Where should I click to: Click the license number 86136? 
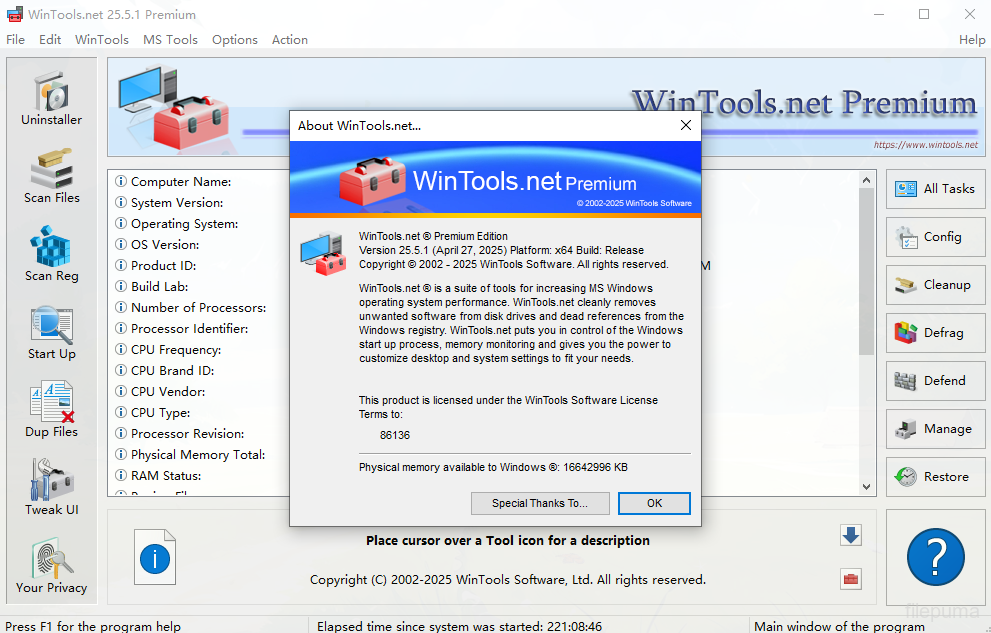395,435
